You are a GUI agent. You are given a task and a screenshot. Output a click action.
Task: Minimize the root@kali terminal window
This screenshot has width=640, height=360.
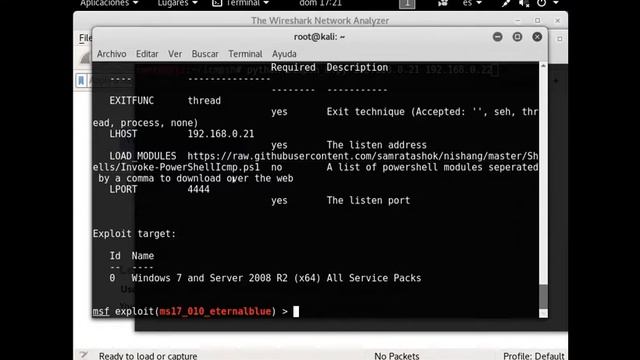[498, 37]
